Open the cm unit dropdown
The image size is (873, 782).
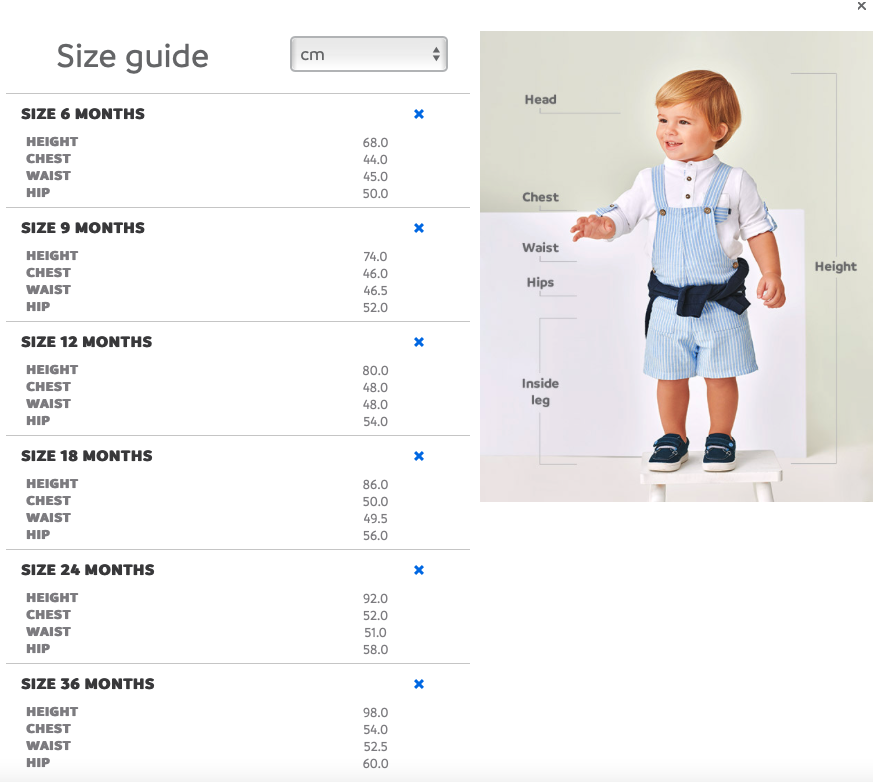pyautogui.click(x=369, y=54)
